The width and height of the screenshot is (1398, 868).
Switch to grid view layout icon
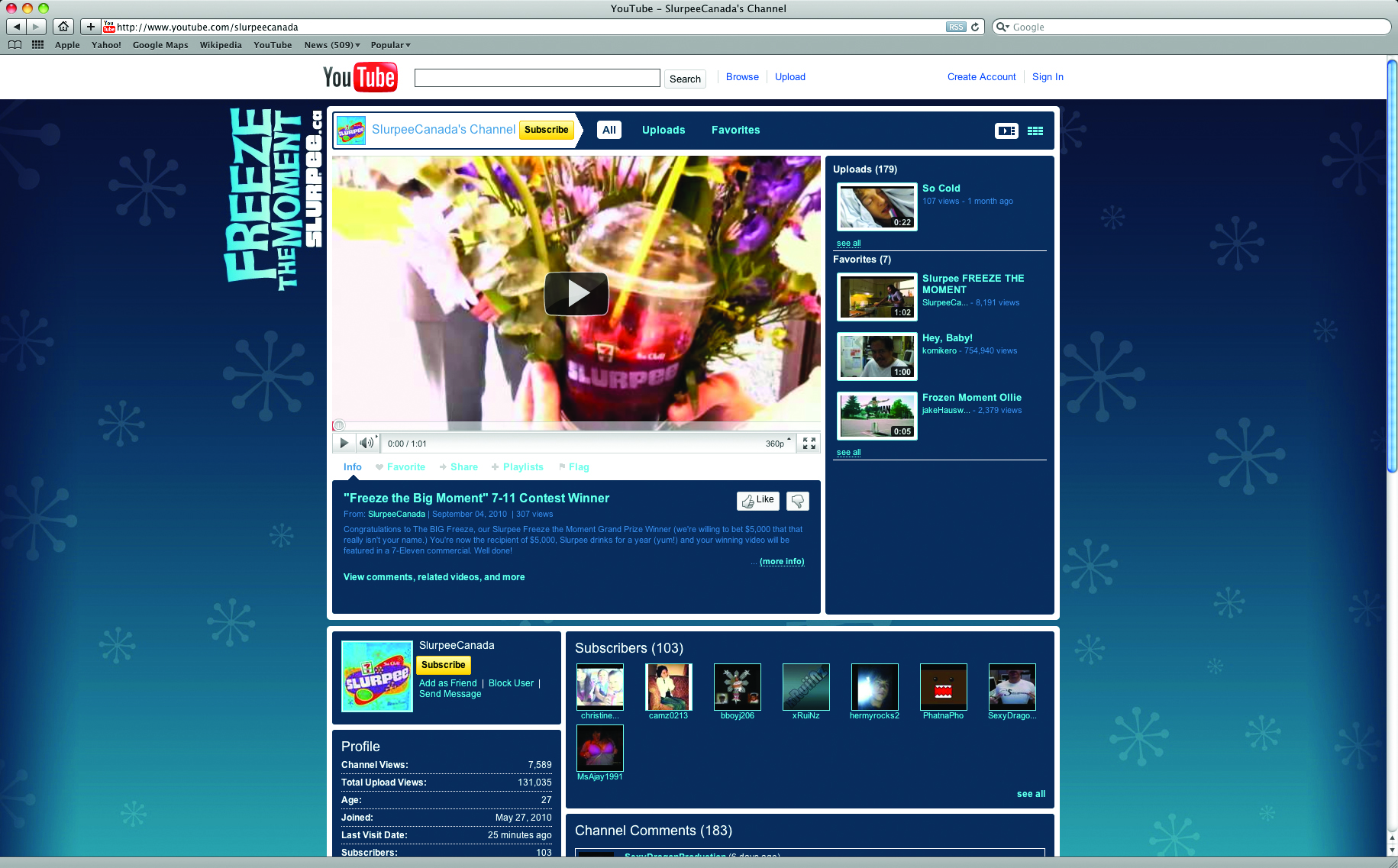pos(1035,131)
